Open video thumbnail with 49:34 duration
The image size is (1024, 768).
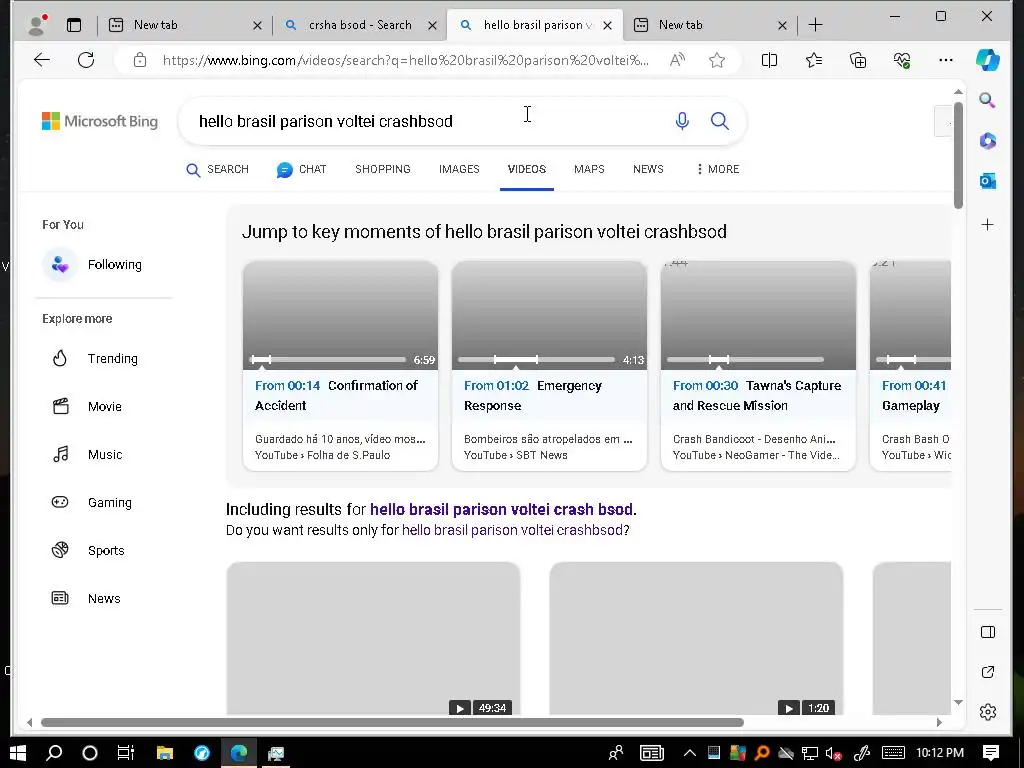point(373,638)
